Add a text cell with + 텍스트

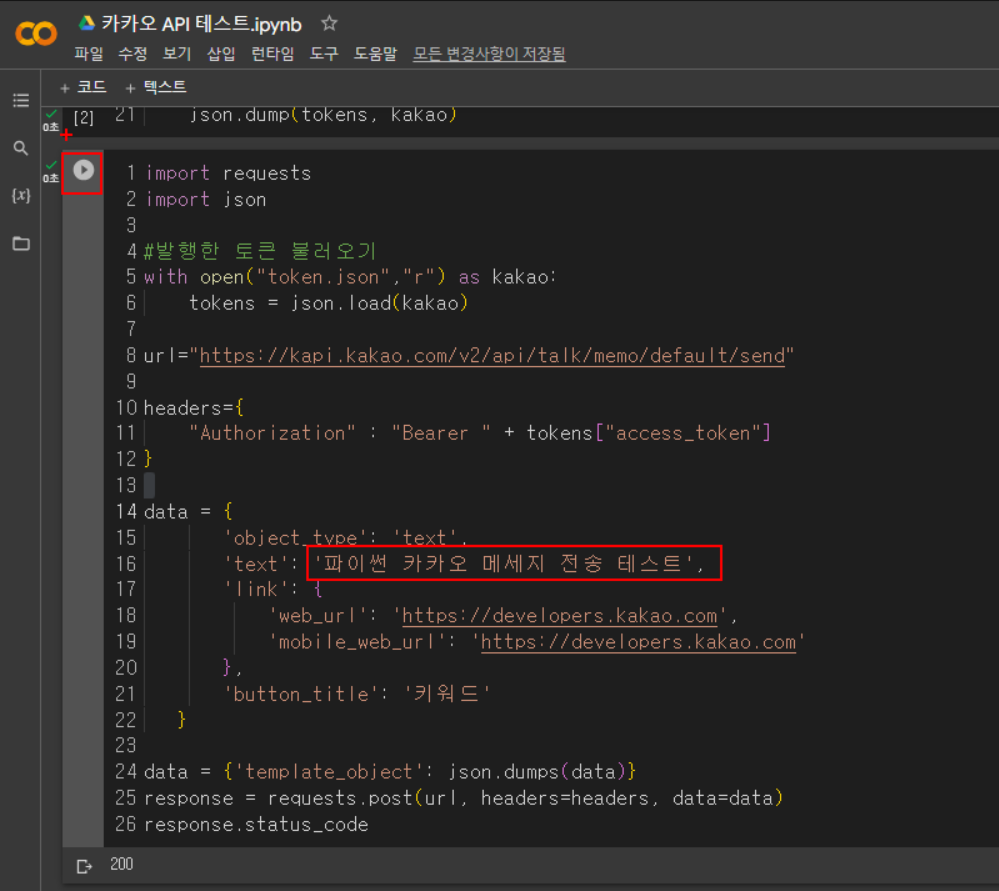pos(155,87)
